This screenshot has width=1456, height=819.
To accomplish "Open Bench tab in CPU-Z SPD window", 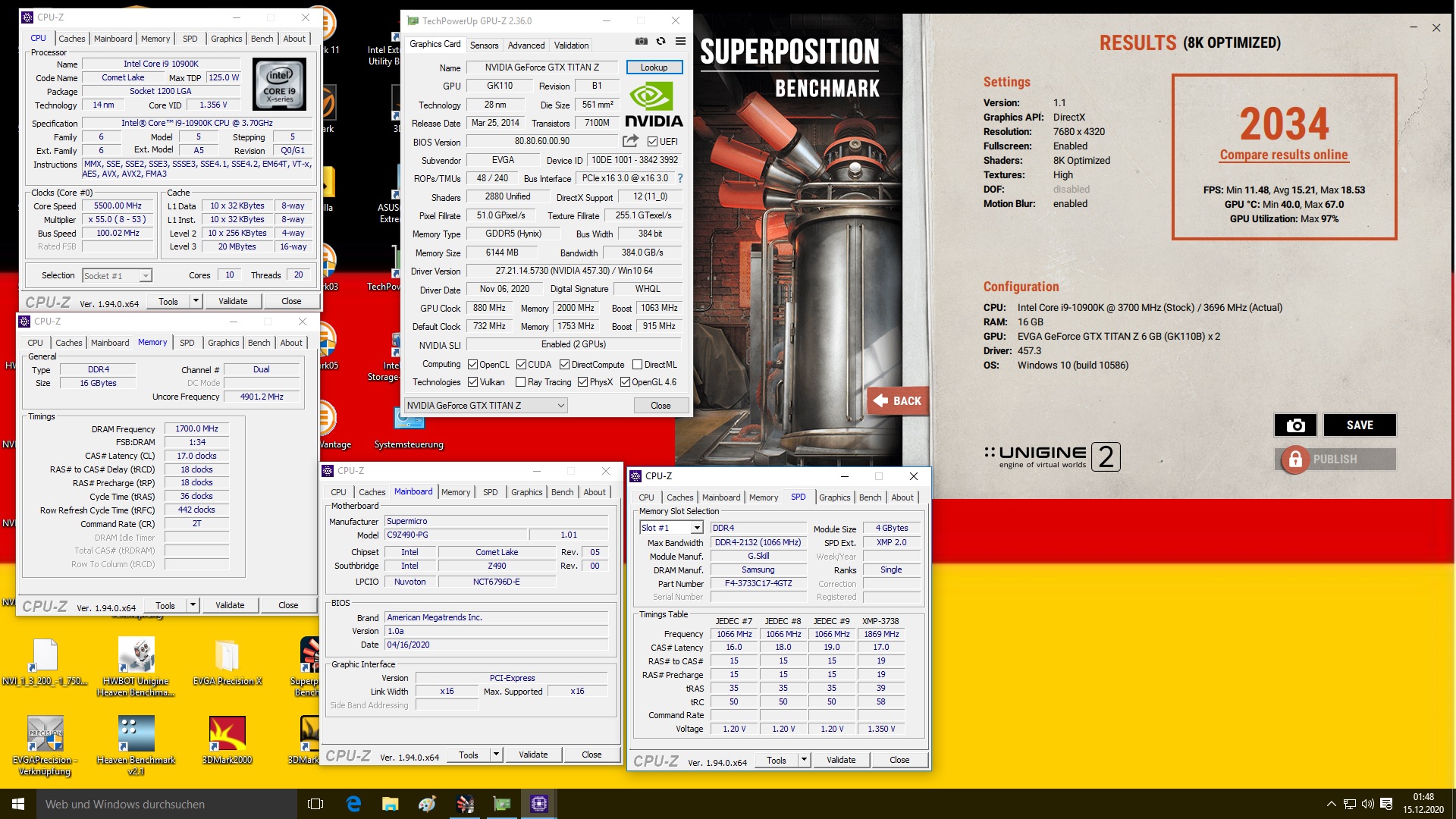I will pyautogui.click(x=870, y=497).
